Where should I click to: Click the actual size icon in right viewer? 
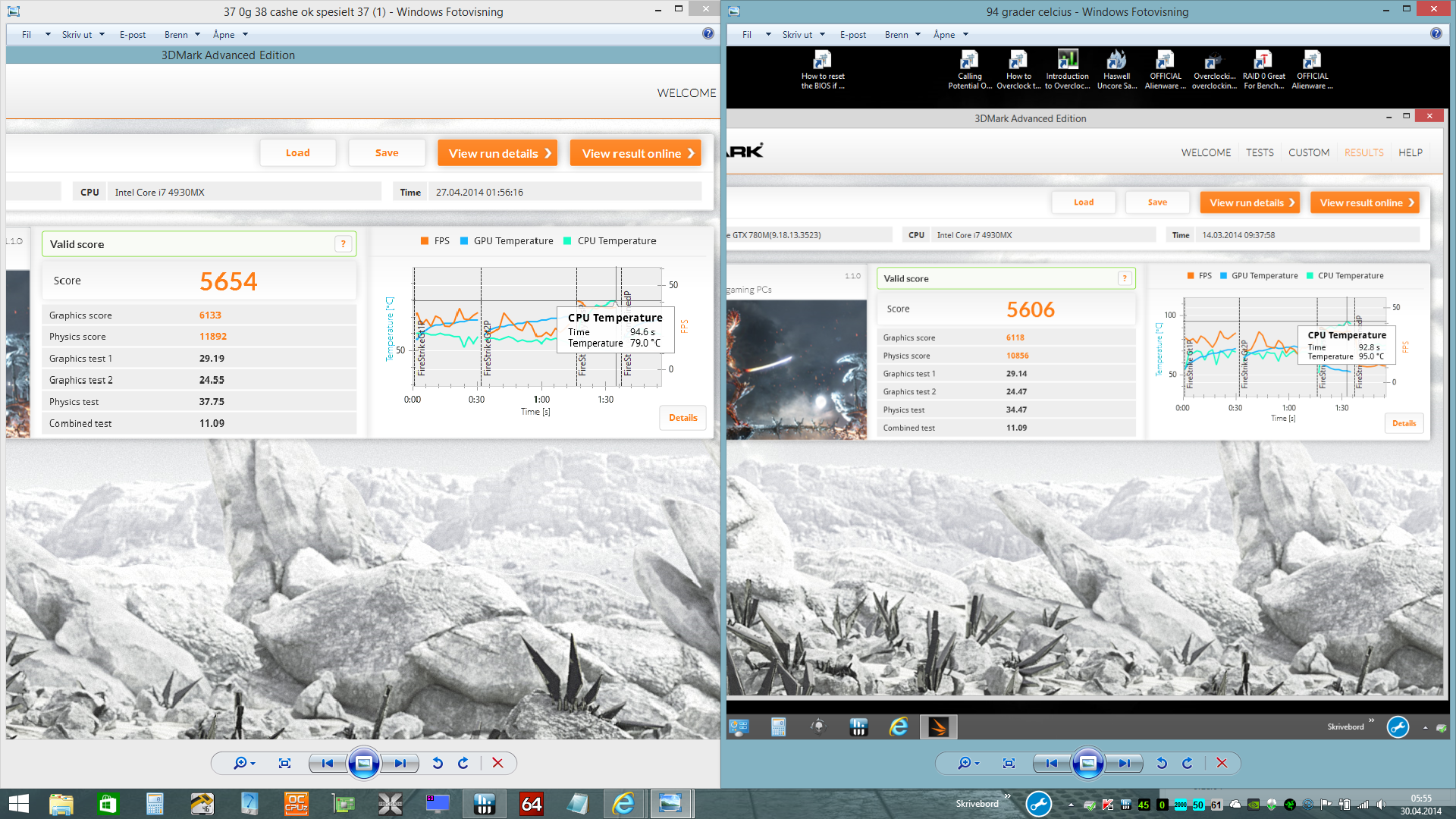pyautogui.click(x=1009, y=763)
